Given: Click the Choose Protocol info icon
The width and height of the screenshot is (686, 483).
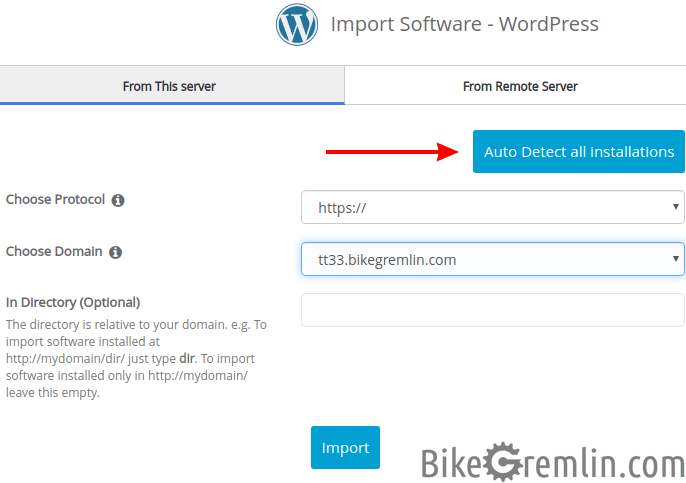Looking at the screenshot, I should coord(118,200).
